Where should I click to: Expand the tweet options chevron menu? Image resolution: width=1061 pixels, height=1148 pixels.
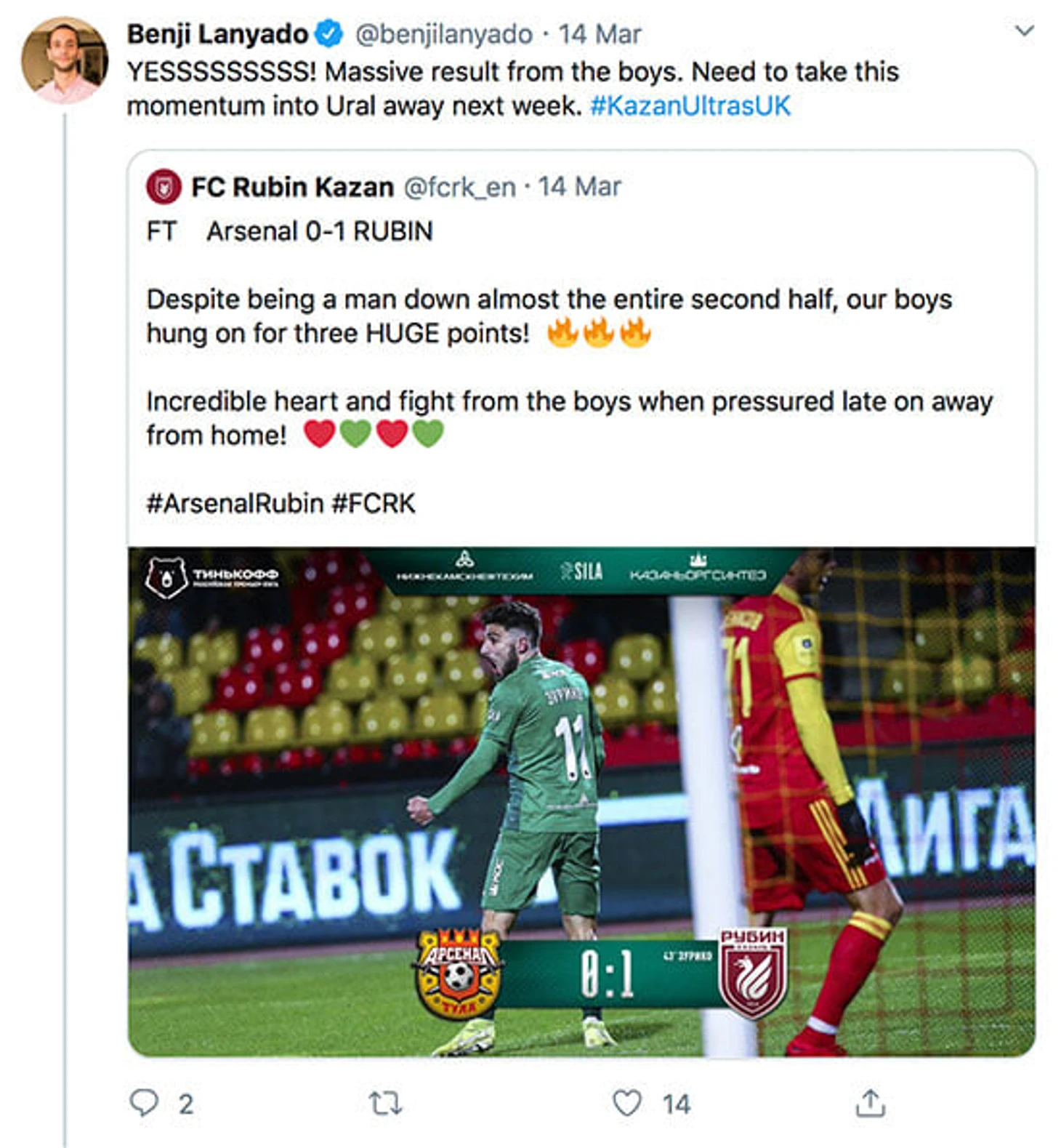(x=1024, y=31)
